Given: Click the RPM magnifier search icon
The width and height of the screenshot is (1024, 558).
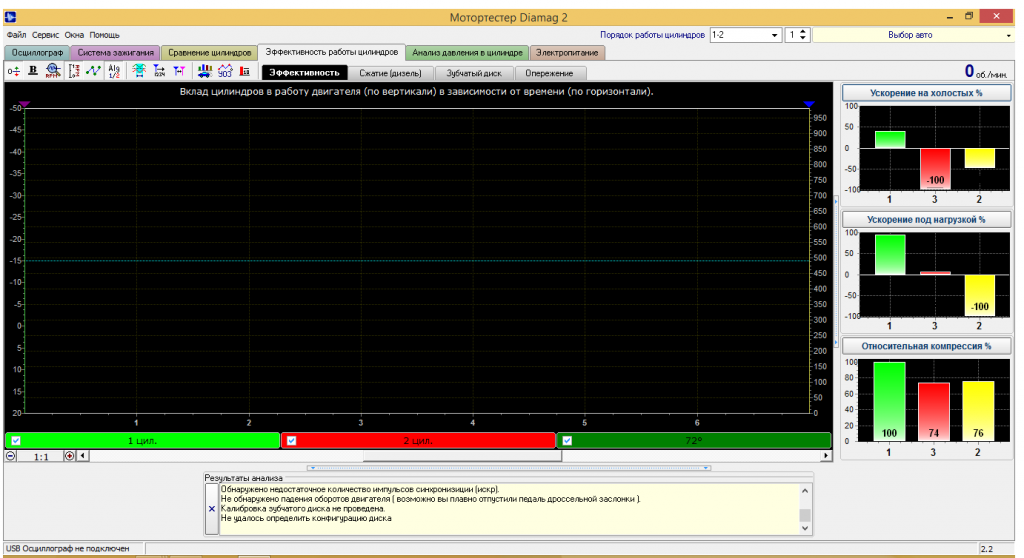Looking at the screenshot, I should point(53,71).
